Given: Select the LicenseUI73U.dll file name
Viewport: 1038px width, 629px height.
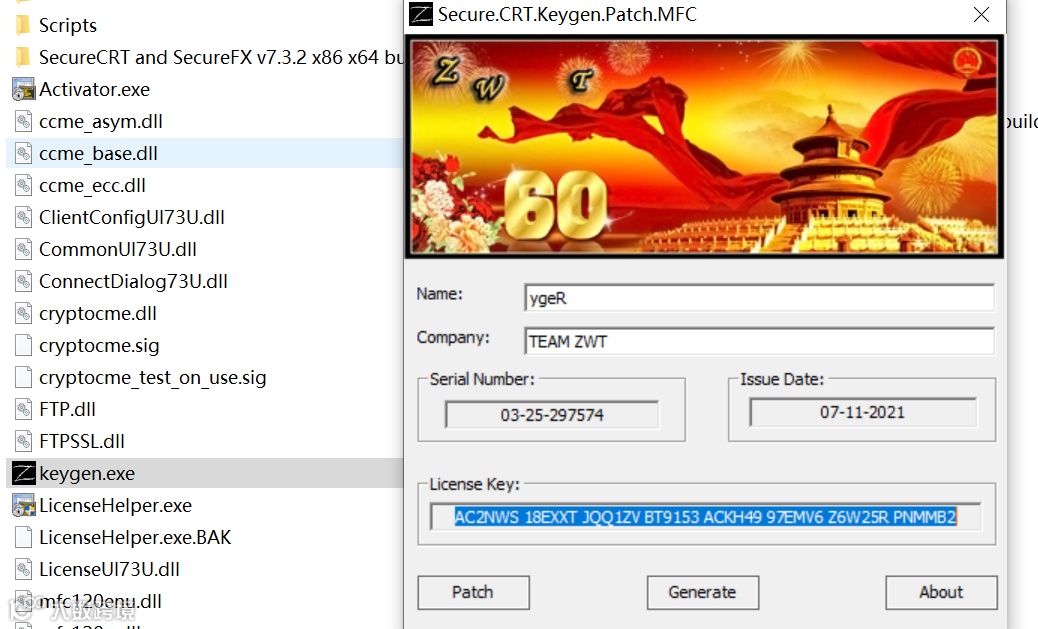Looking at the screenshot, I should point(109,569).
